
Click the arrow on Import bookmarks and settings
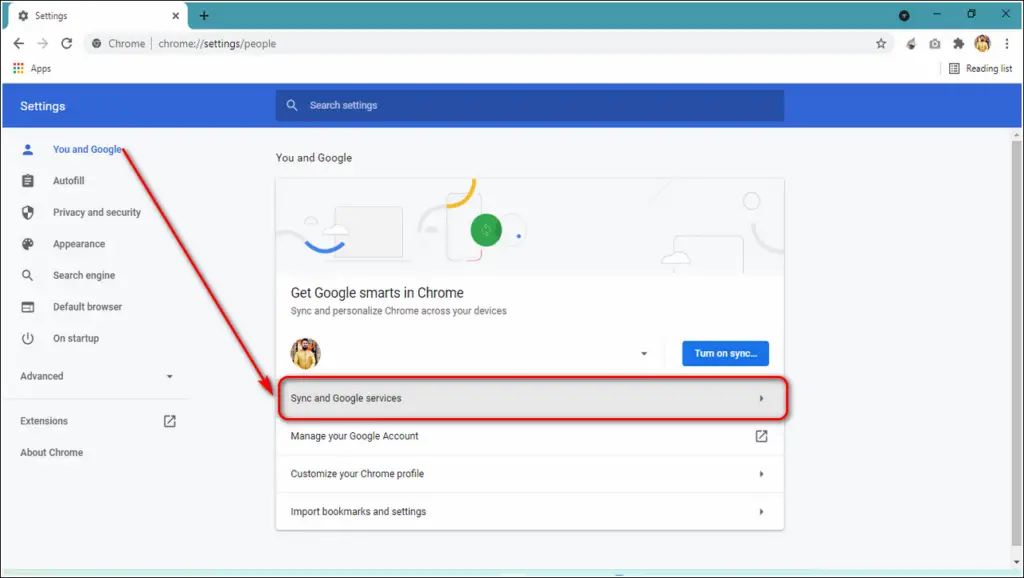[761, 512]
